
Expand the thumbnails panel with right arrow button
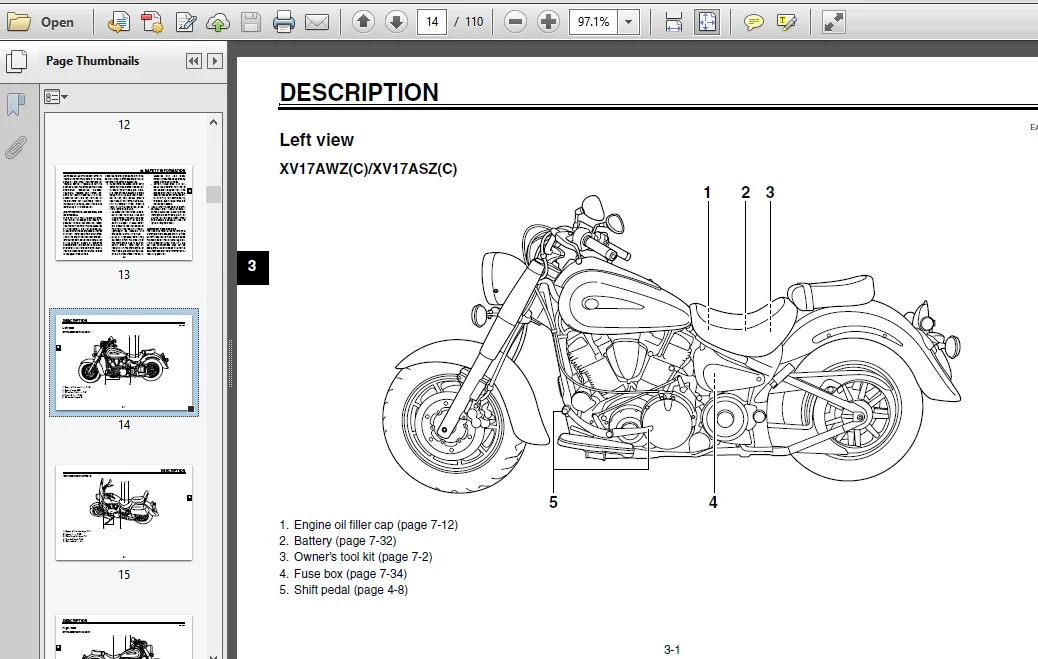214,61
